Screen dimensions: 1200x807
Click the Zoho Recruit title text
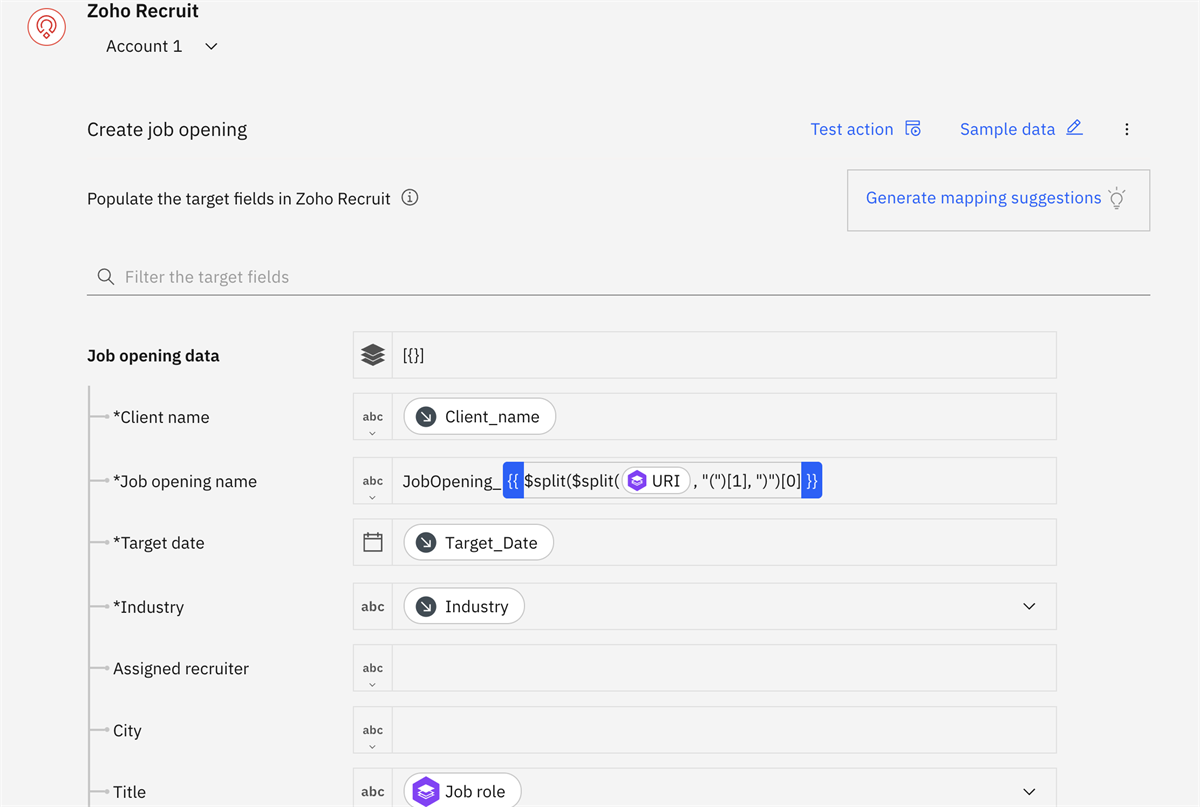click(143, 12)
